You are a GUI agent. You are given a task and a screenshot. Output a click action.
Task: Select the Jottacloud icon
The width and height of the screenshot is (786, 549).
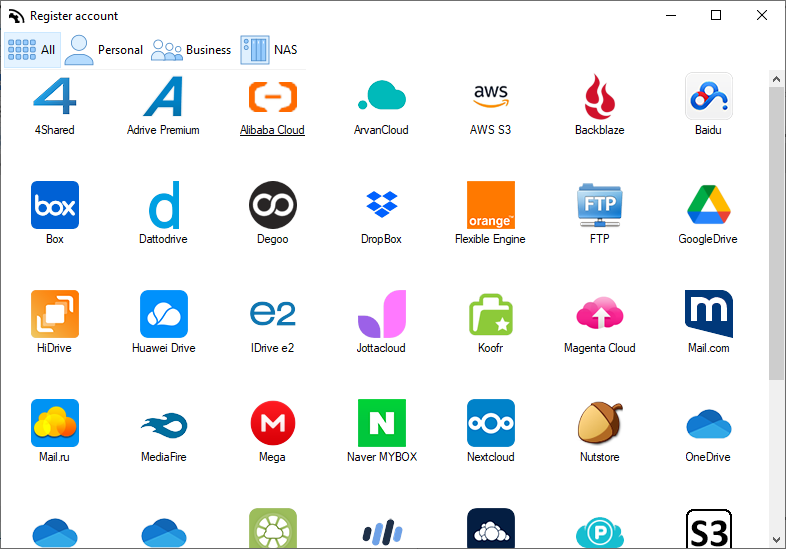[381, 313]
